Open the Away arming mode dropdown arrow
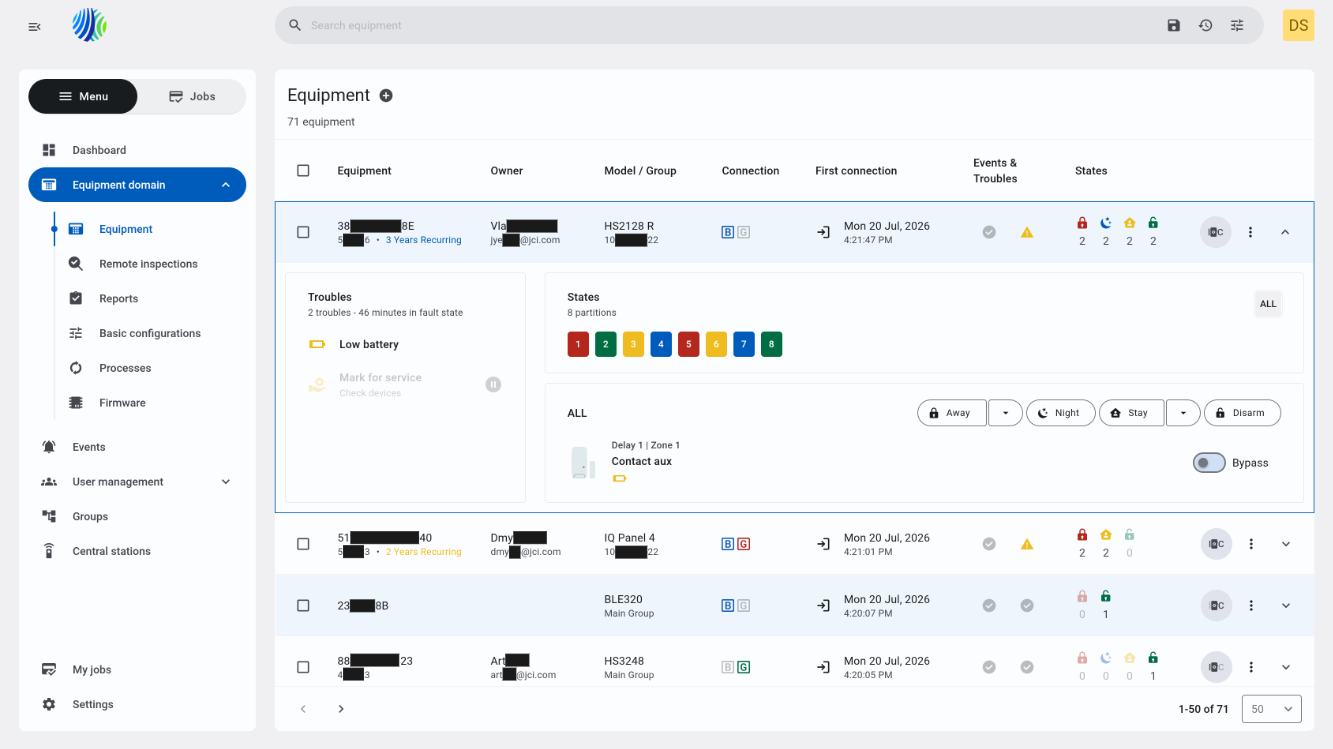Viewport: 1333px width, 749px height. [x=1005, y=413]
